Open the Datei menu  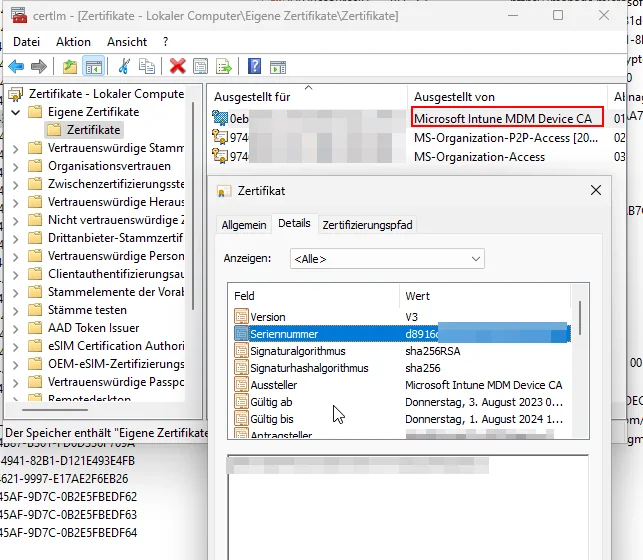pos(27,42)
